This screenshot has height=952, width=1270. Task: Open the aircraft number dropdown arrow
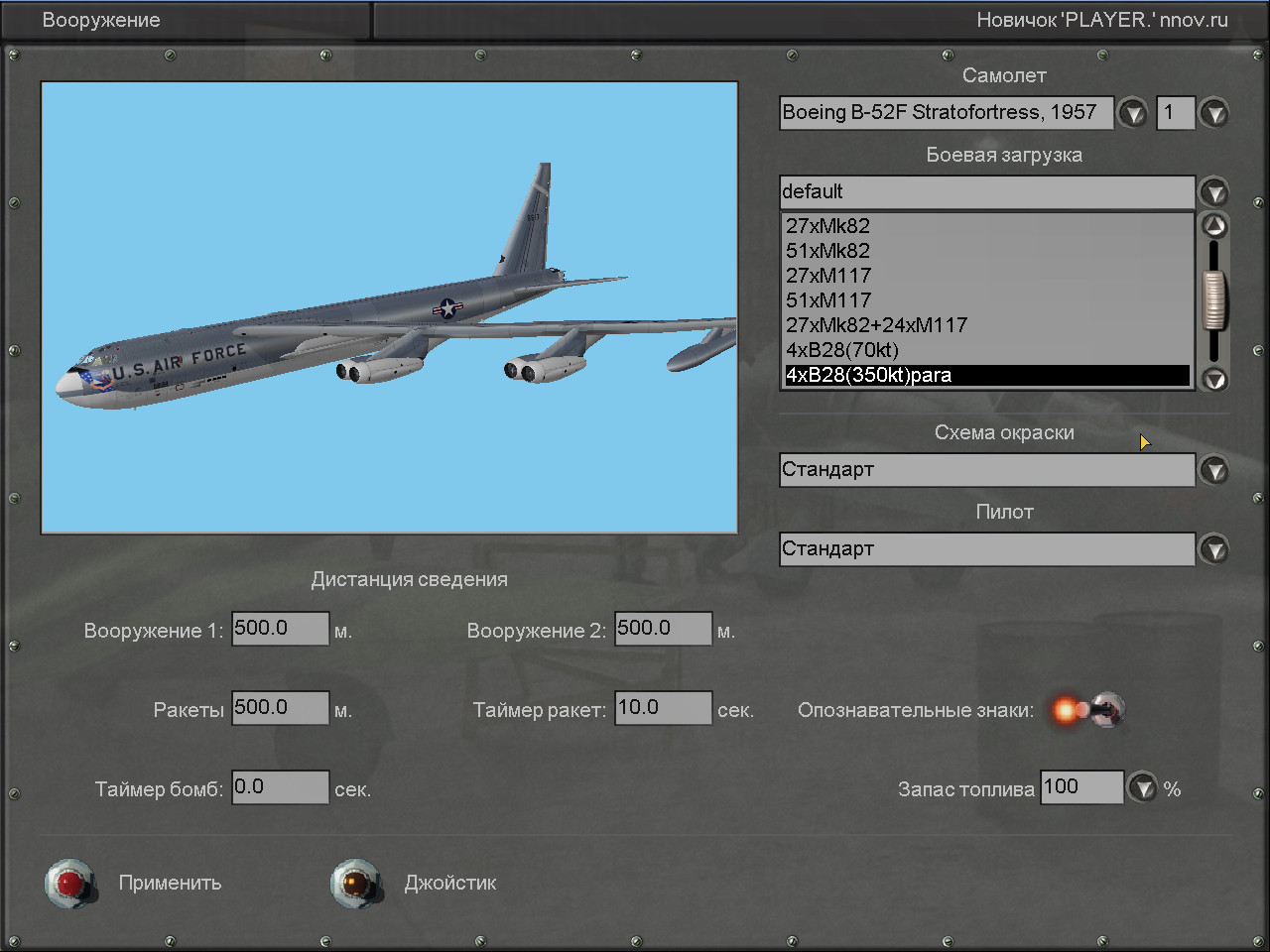click(1213, 113)
